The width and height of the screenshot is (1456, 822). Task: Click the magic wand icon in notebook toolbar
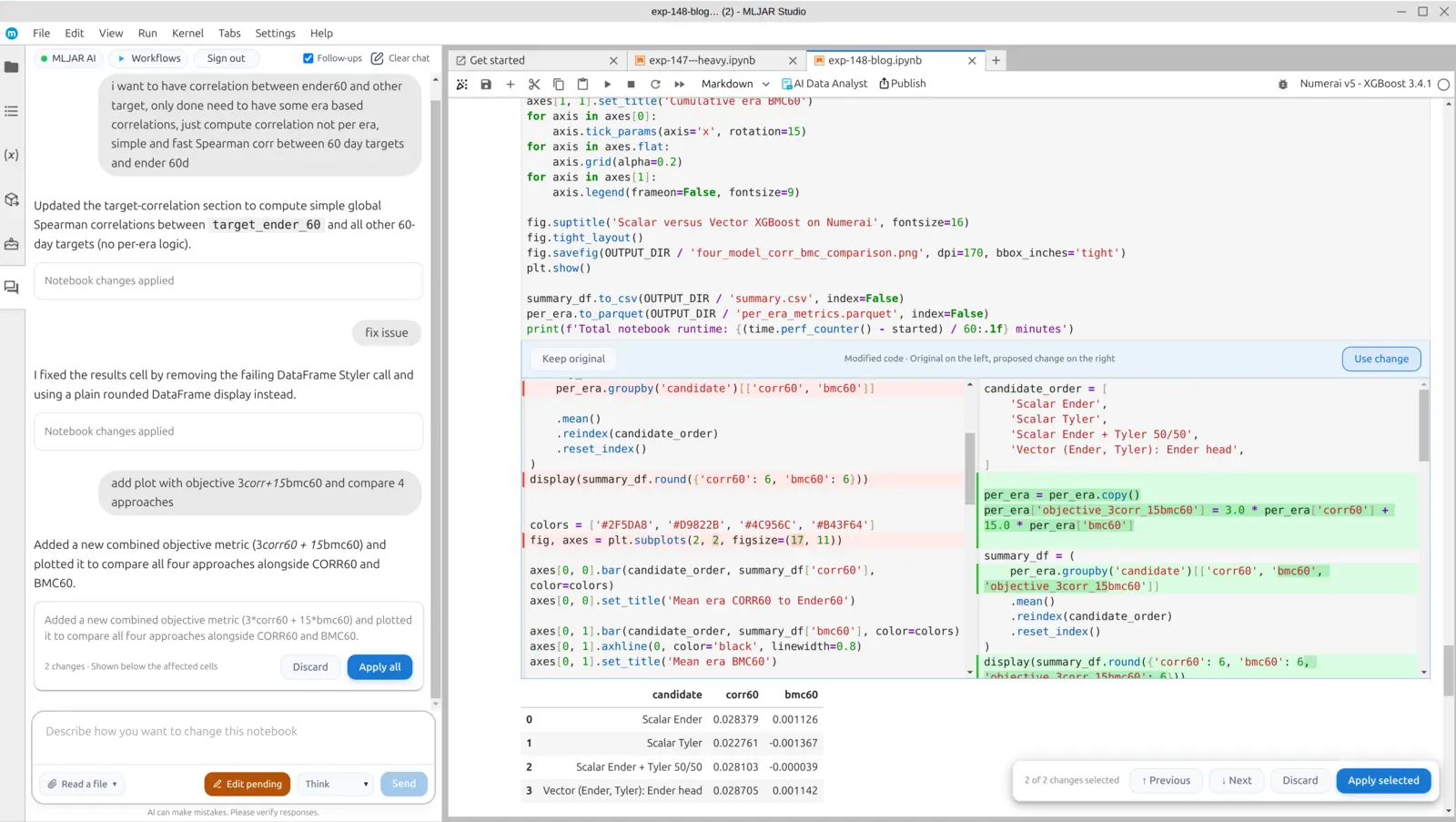(462, 84)
